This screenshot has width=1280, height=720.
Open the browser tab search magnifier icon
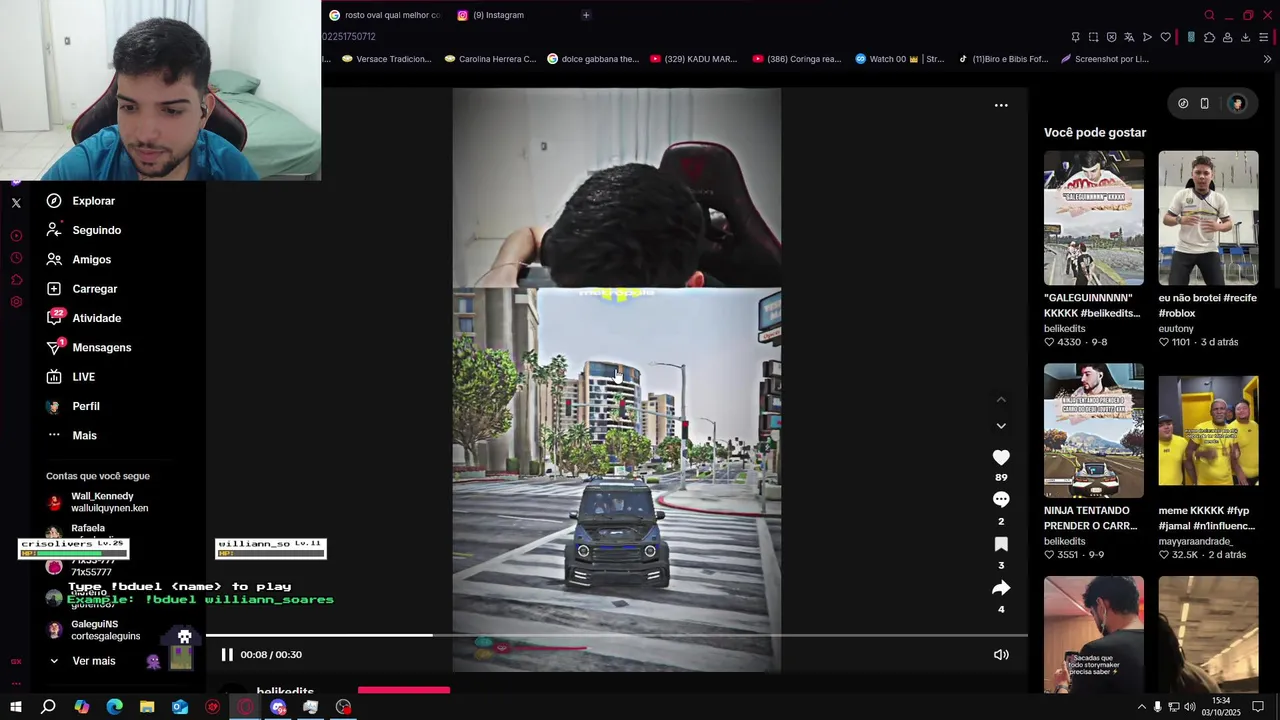point(1209,15)
